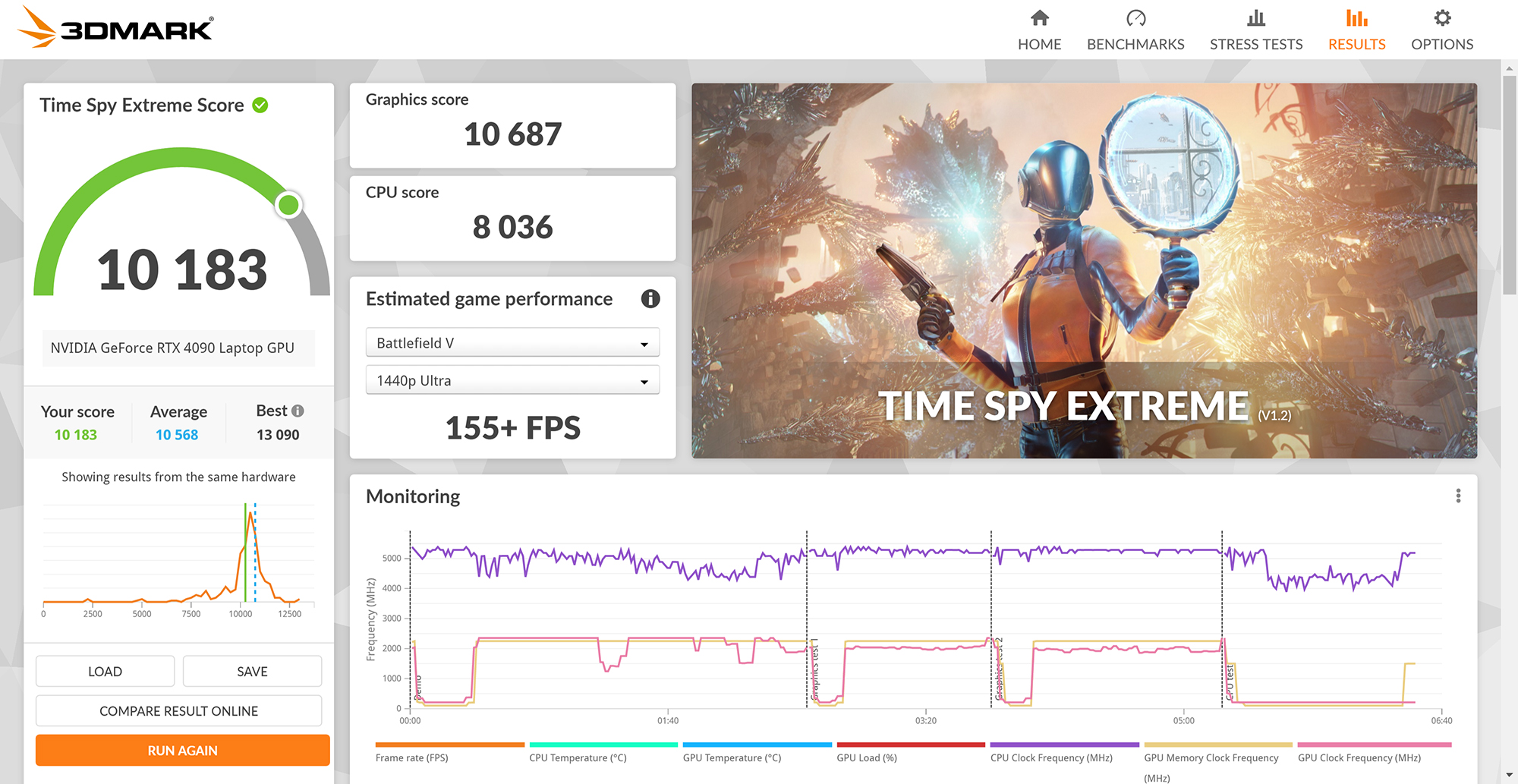The width and height of the screenshot is (1518, 784).
Task: Expand the 1440p Ultra resolution dropdown
Action: click(512, 381)
